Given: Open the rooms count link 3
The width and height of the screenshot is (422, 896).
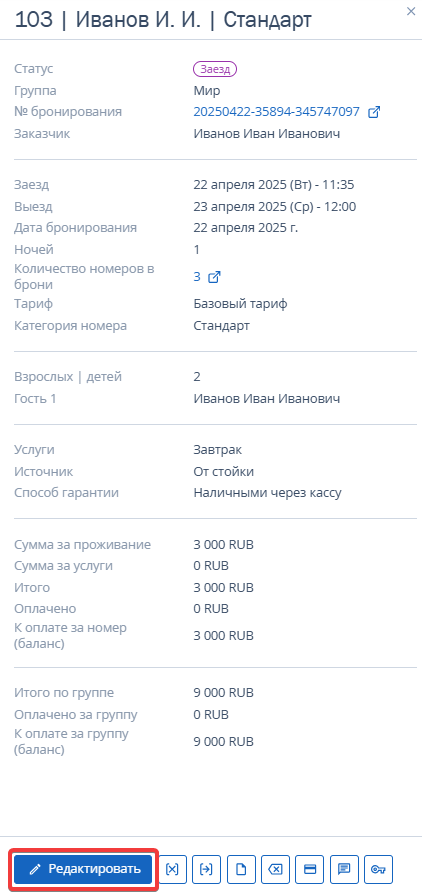Looking at the screenshot, I should pyautogui.click(x=197, y=277).
